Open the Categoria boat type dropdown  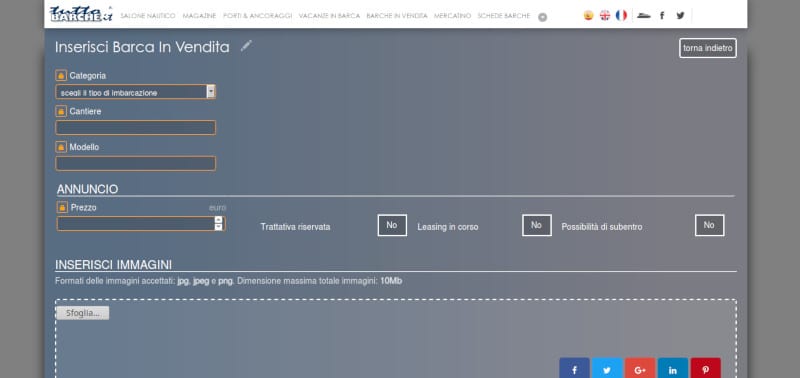(135, 92)
